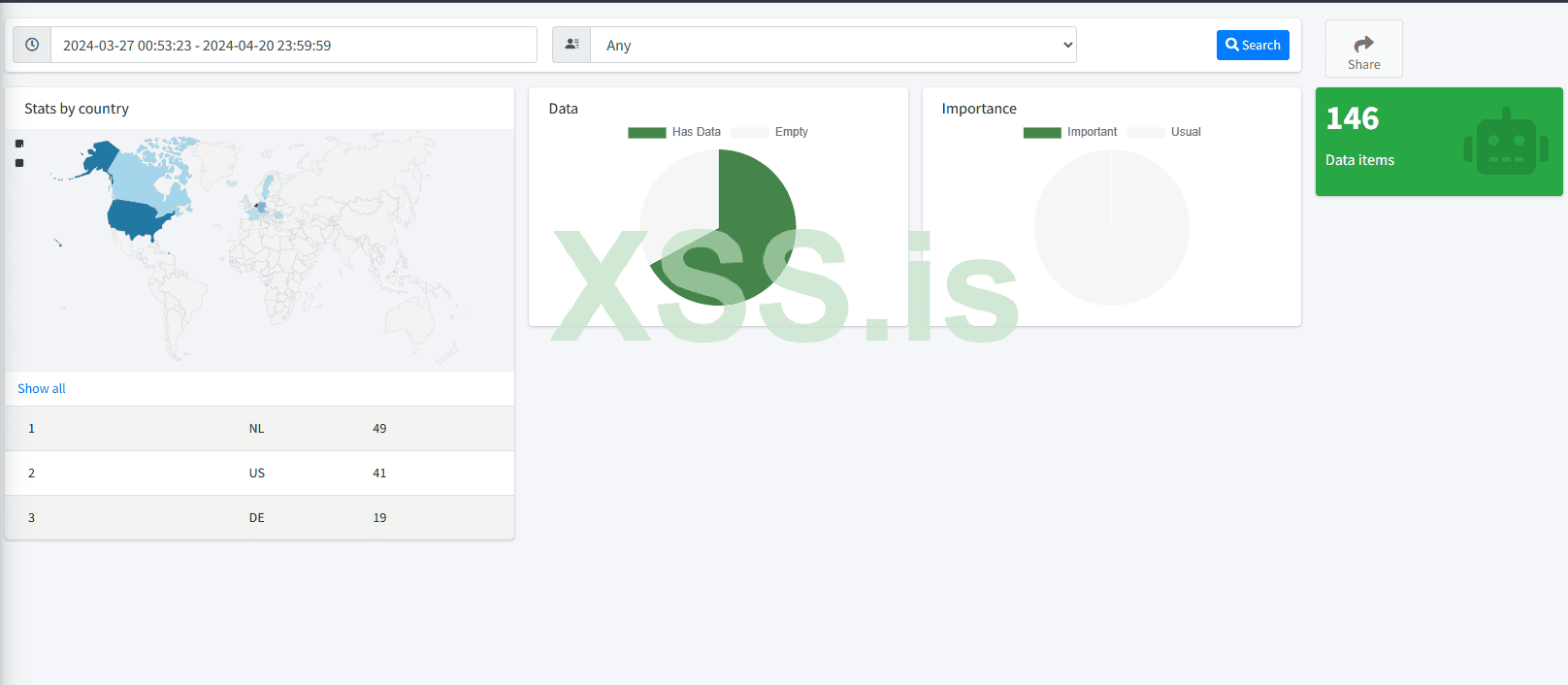Click the US country cell
The image size is (1568, 685).
click(x=256, y=473)
